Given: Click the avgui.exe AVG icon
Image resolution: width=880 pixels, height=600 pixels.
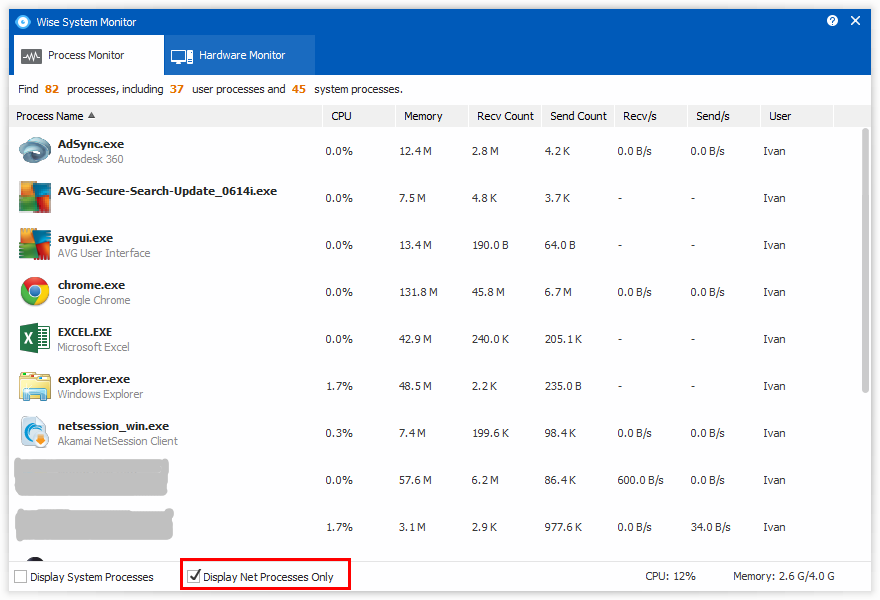Looking at the screenshot, I should pos(35,244).
